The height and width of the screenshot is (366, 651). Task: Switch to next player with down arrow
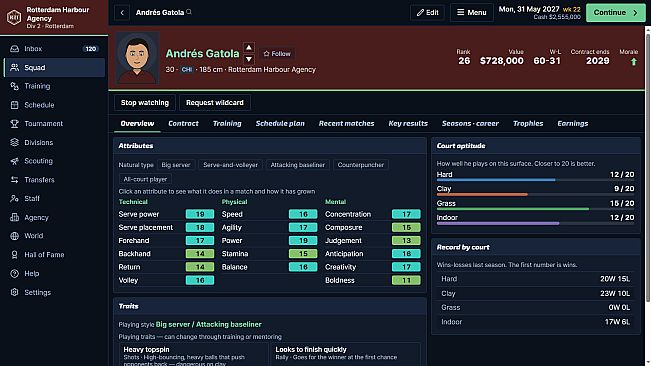point(249,59)
